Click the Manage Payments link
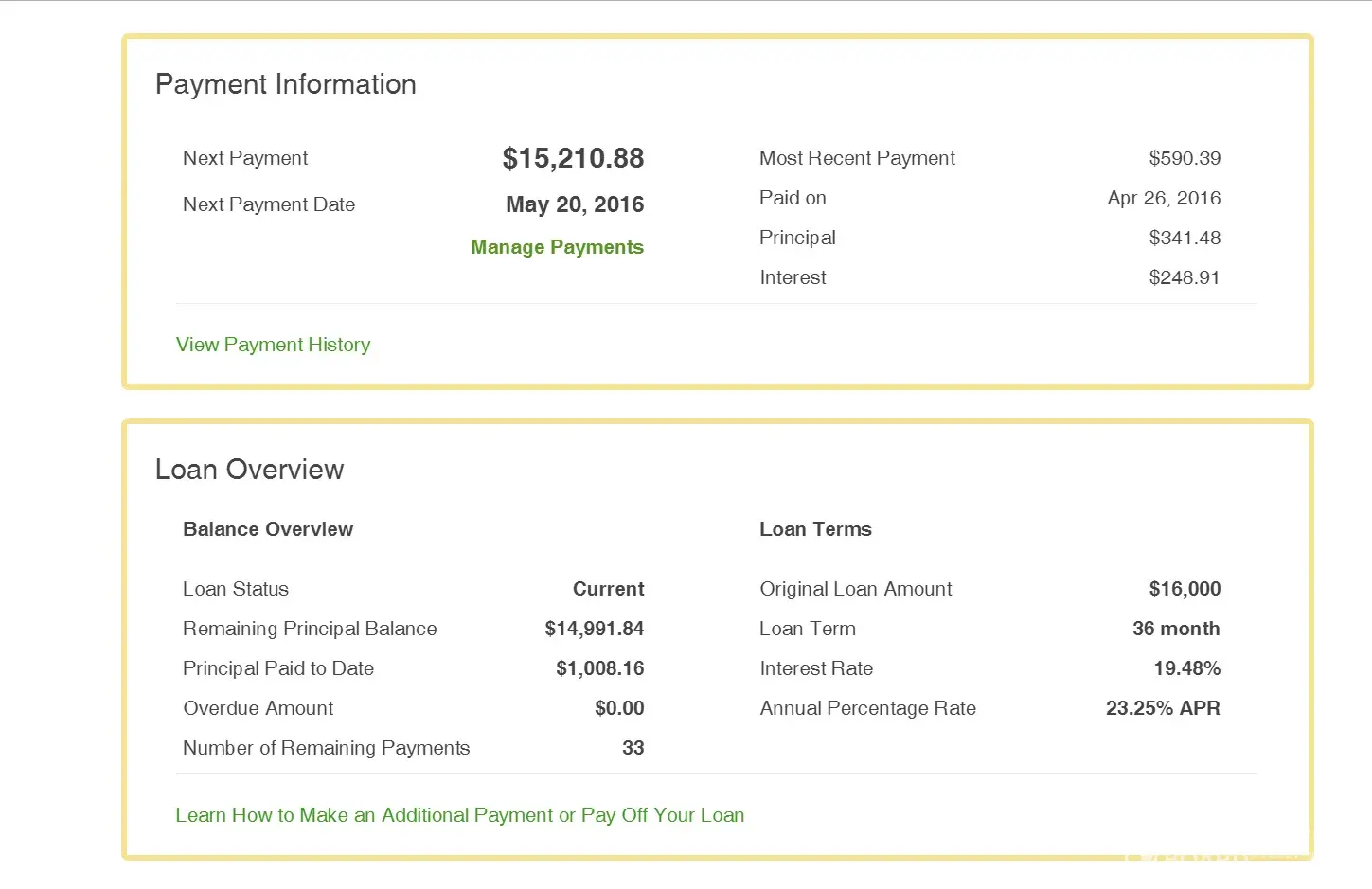This screenshot has width=1372, height=889. (557, 247)
